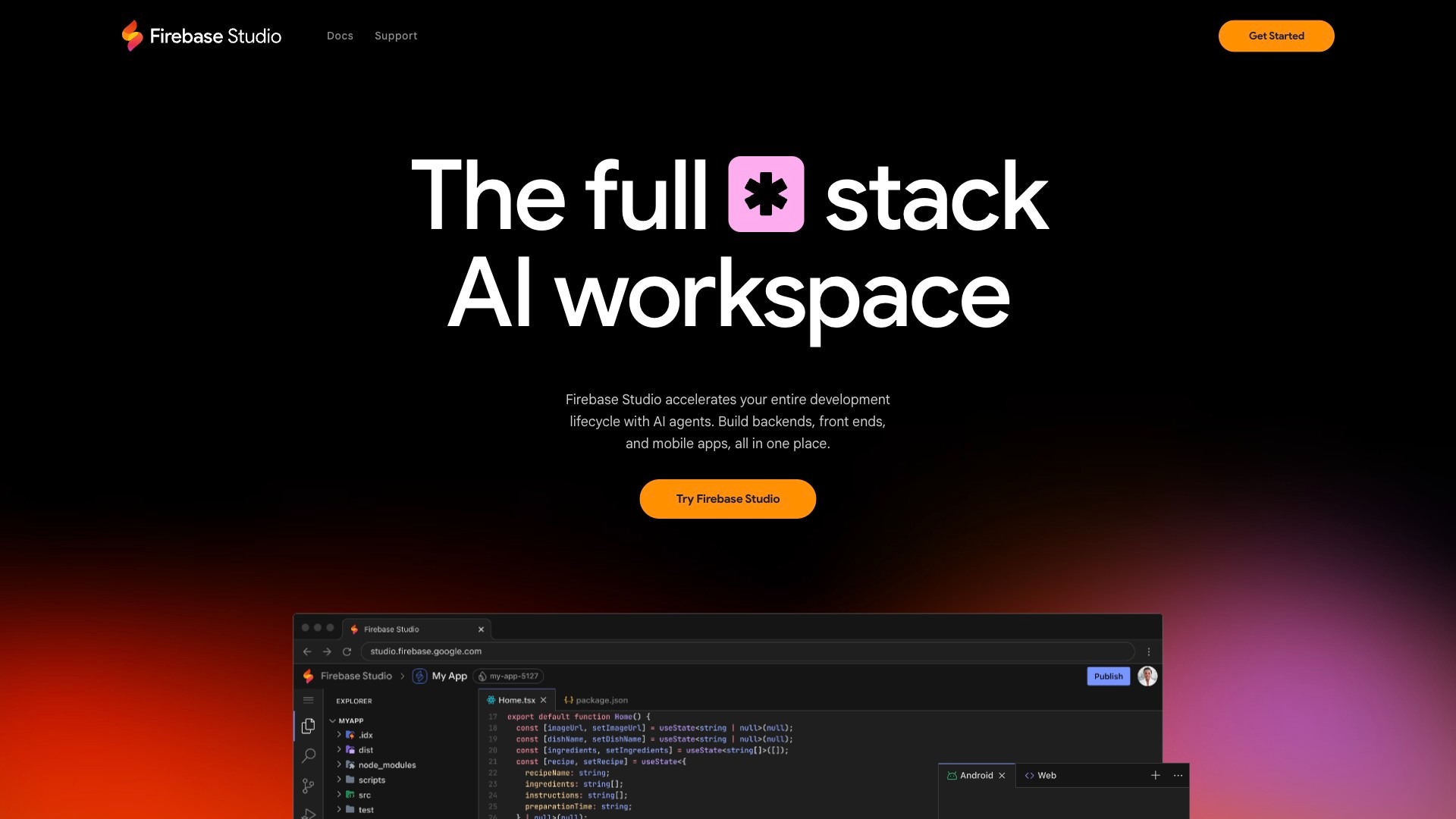The width and height of the screenshot is (1456, 819).
Task: Open the preview panel ellipsis menu
Action: point(1178,775)
